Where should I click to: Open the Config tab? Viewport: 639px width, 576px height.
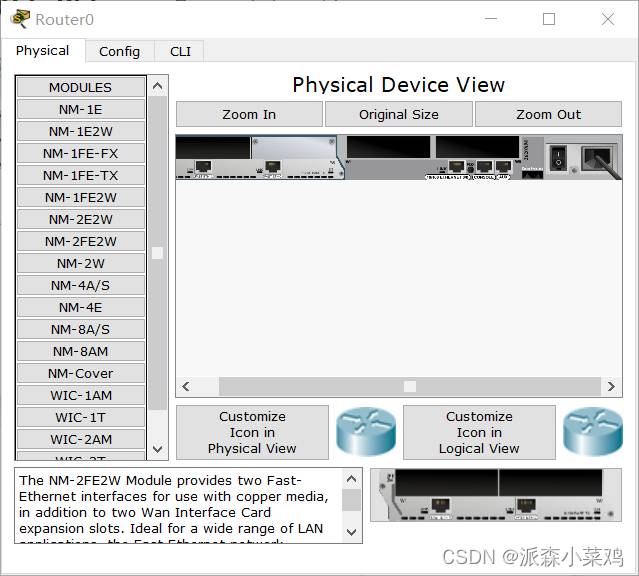(x=119, y=51)
